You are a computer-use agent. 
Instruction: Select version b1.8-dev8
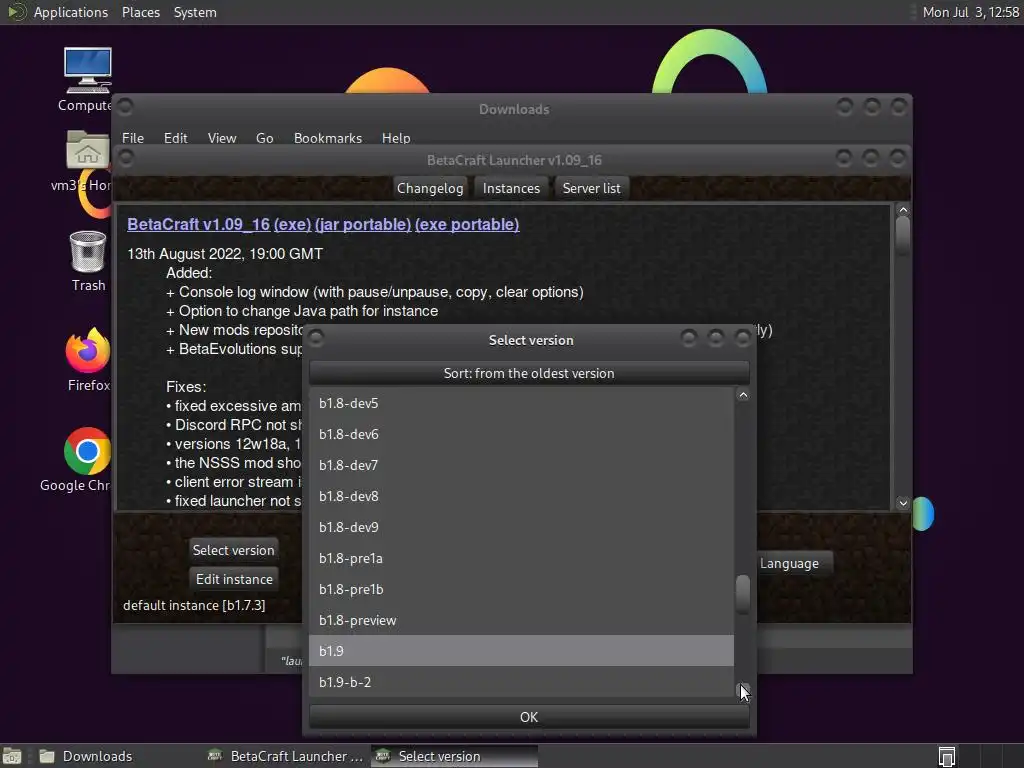(x=521, y=496)
